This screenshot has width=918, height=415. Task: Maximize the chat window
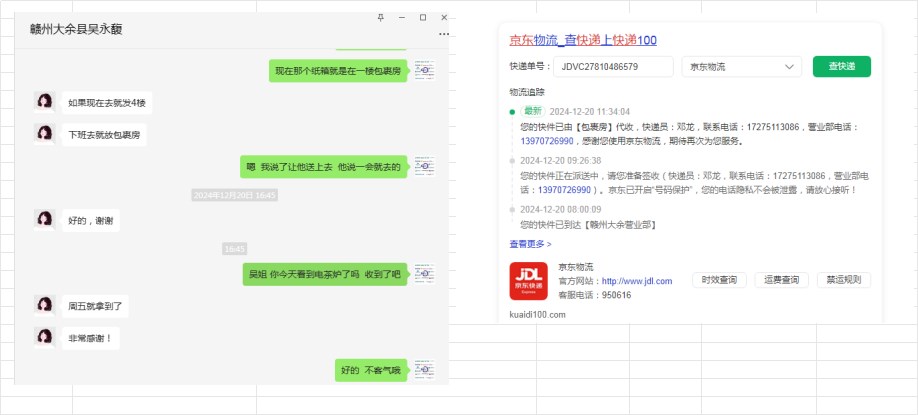[423, 18]
